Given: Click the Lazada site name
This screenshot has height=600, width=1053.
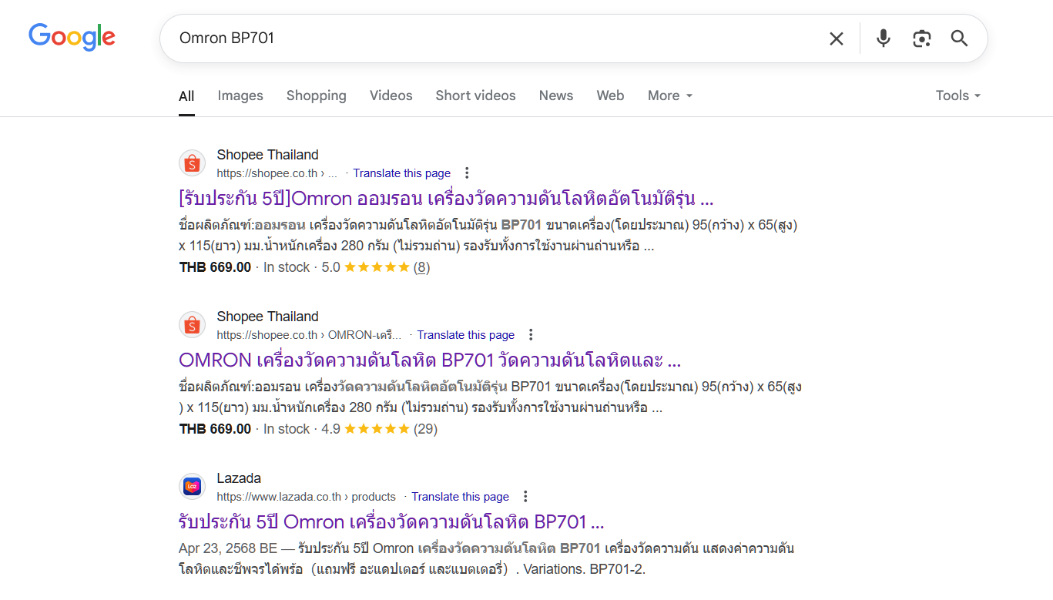Looking at the screenshot, I should pos(238,478).
